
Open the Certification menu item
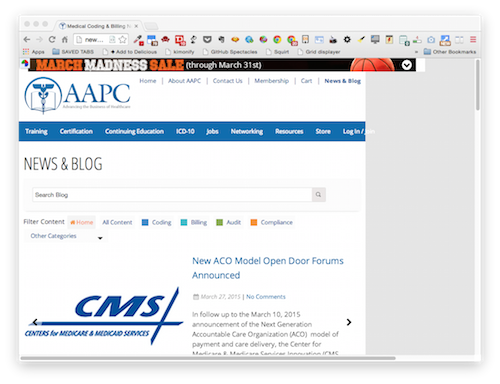[76, 131]
